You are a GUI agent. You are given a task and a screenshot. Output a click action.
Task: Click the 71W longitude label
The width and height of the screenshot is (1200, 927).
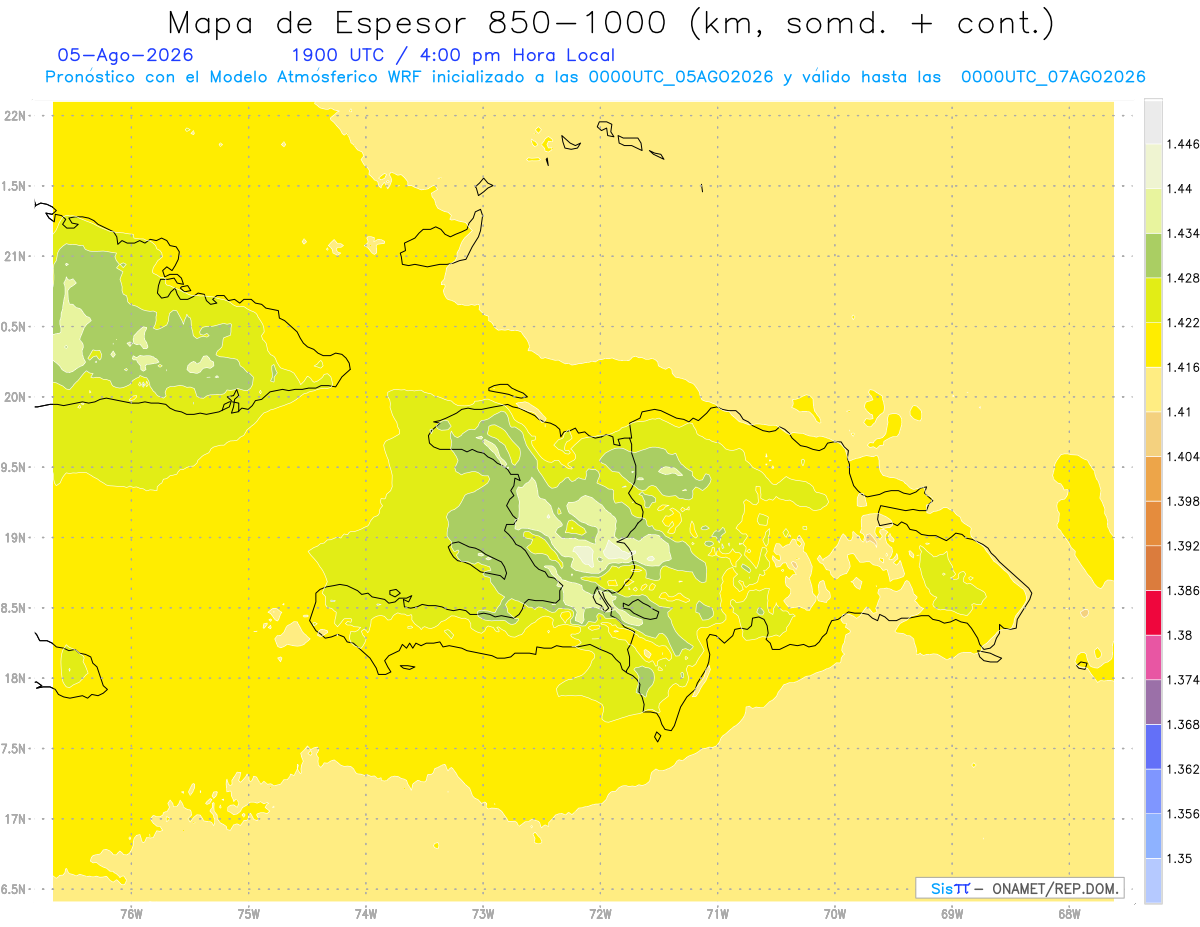[717, 914]
